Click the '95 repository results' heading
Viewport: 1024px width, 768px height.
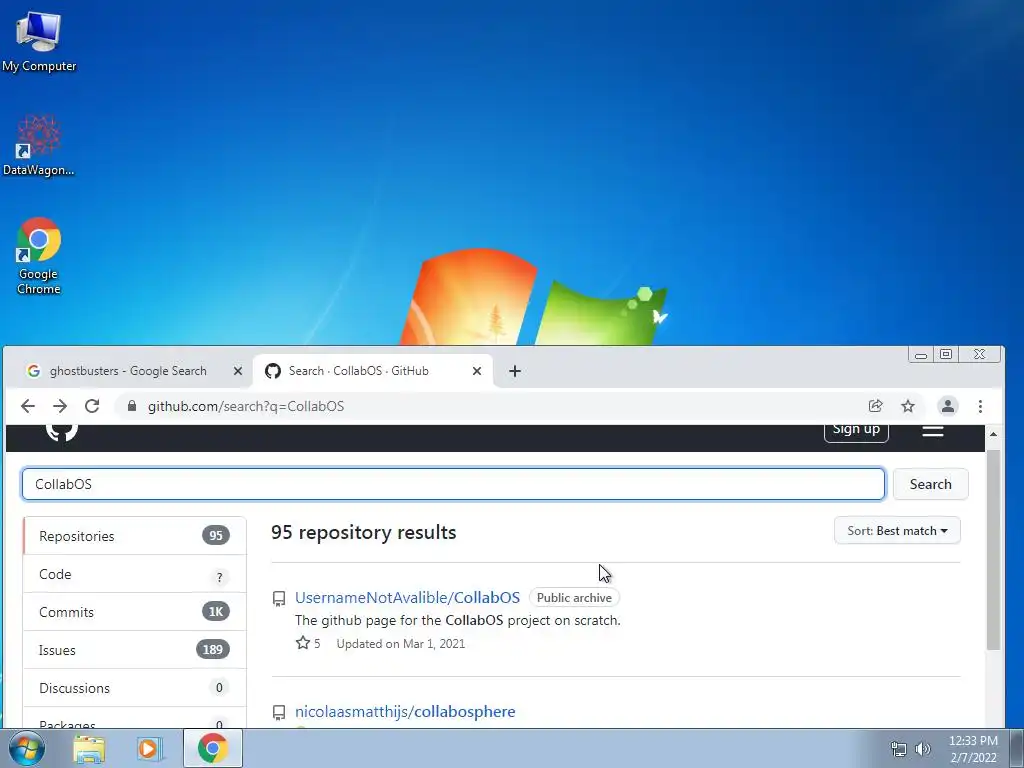pyautogui.click(x=364, y=532)
